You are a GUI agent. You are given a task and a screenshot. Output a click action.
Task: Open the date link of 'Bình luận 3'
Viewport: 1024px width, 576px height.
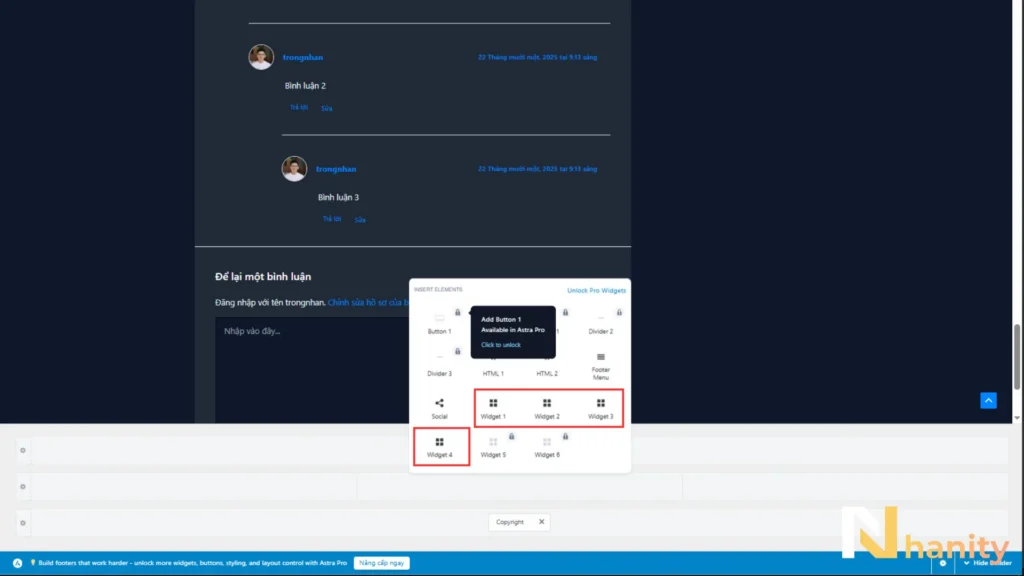click(x=537, y=169)
